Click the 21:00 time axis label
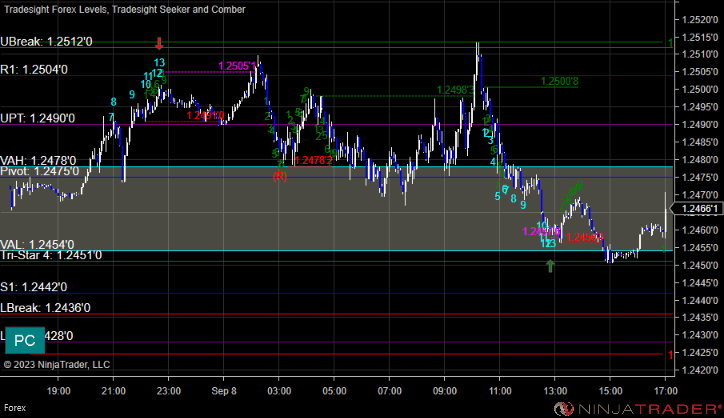The width and height of the screenshot is (724, 418). tap(114, 391)
